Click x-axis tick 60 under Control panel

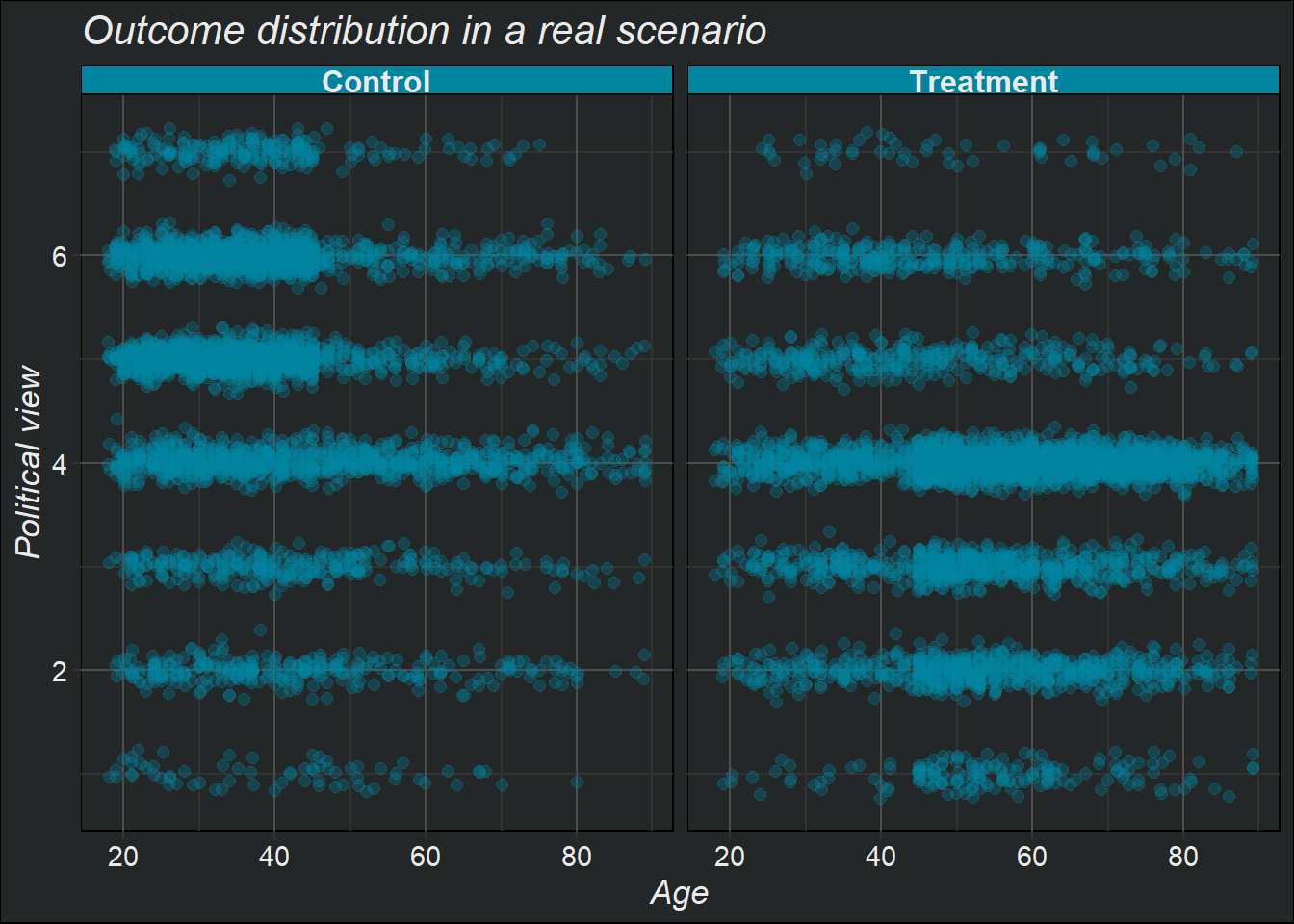tap(426, 856)
